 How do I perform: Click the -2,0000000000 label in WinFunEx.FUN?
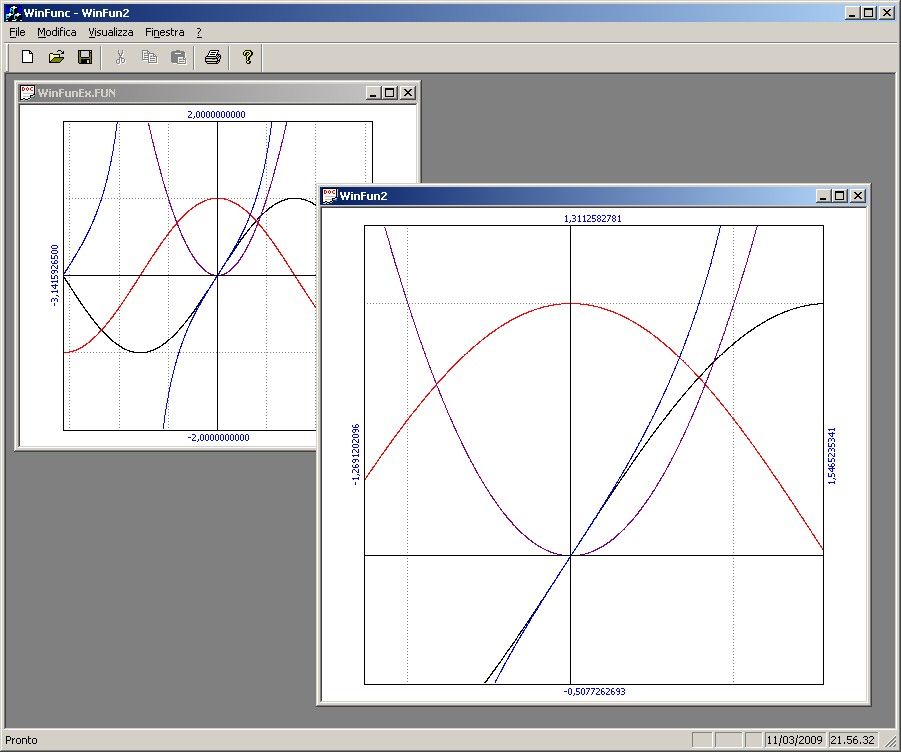tap(218, 438)
